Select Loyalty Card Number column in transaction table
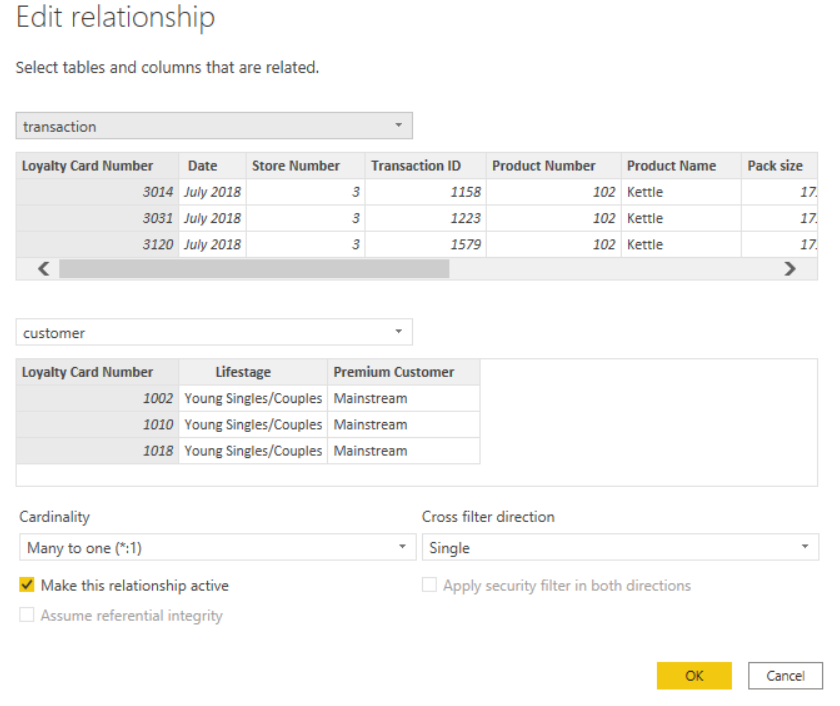This screenshot has height=706, width=840. coord(88,166)
